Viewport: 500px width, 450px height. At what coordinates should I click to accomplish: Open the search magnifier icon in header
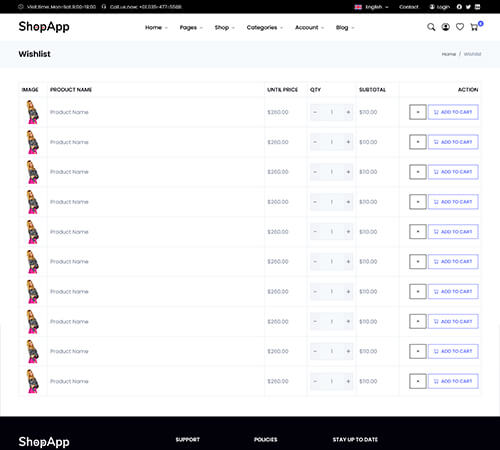click(x=431, y=27)
